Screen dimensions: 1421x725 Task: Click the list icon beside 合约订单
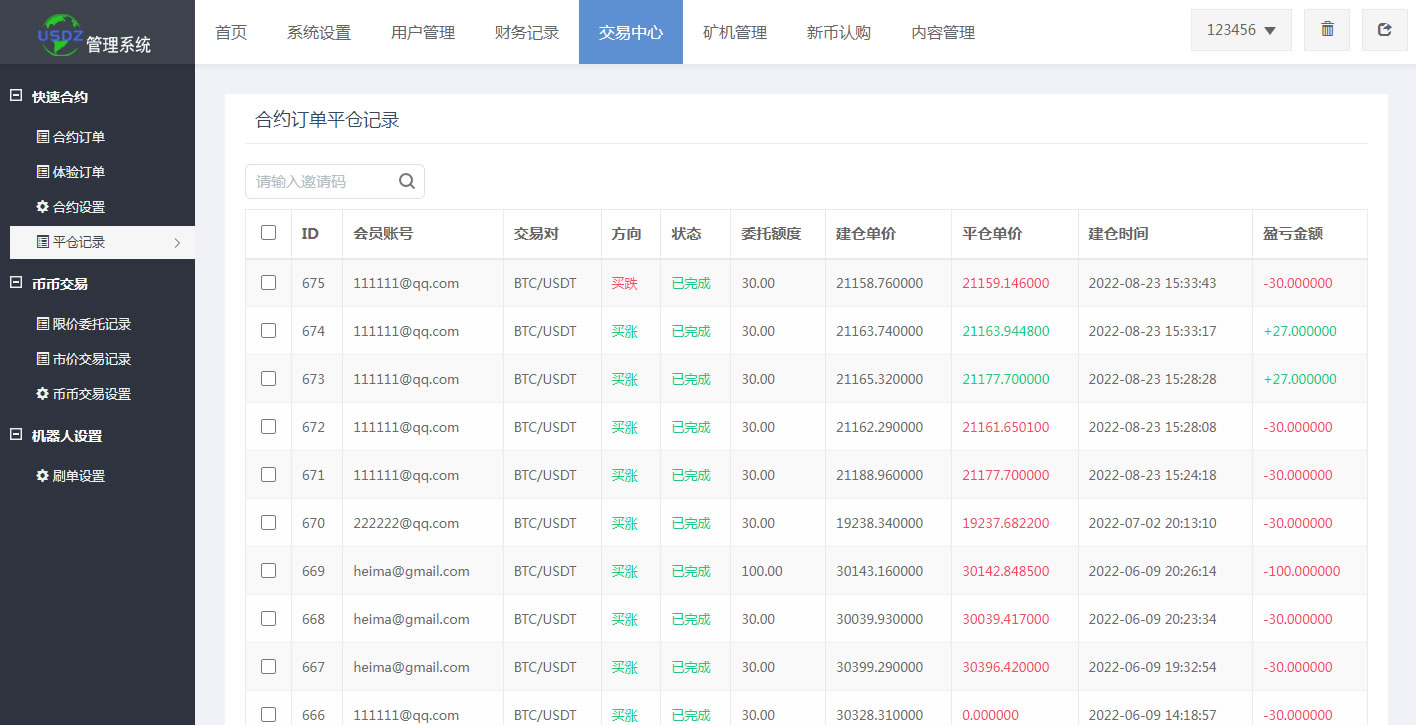42,137
